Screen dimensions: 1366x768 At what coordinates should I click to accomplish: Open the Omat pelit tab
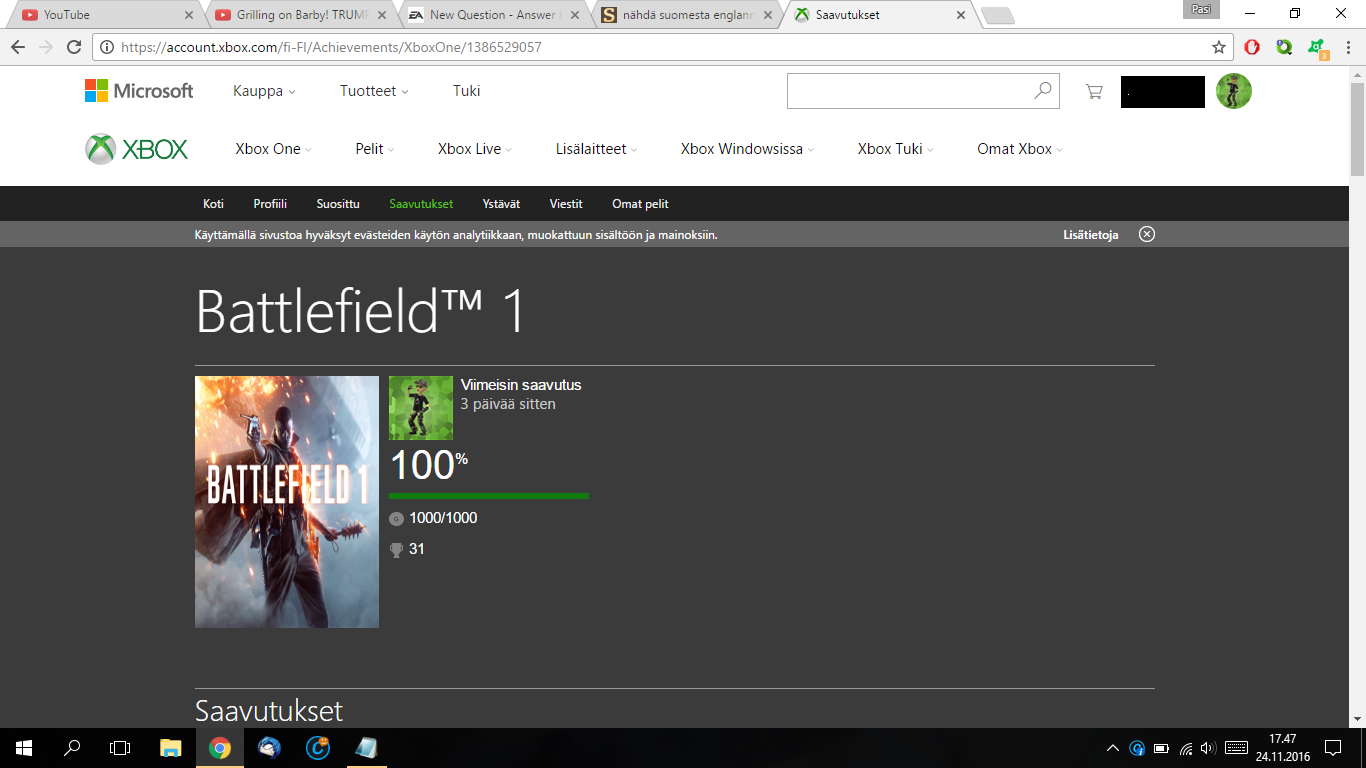640,204
